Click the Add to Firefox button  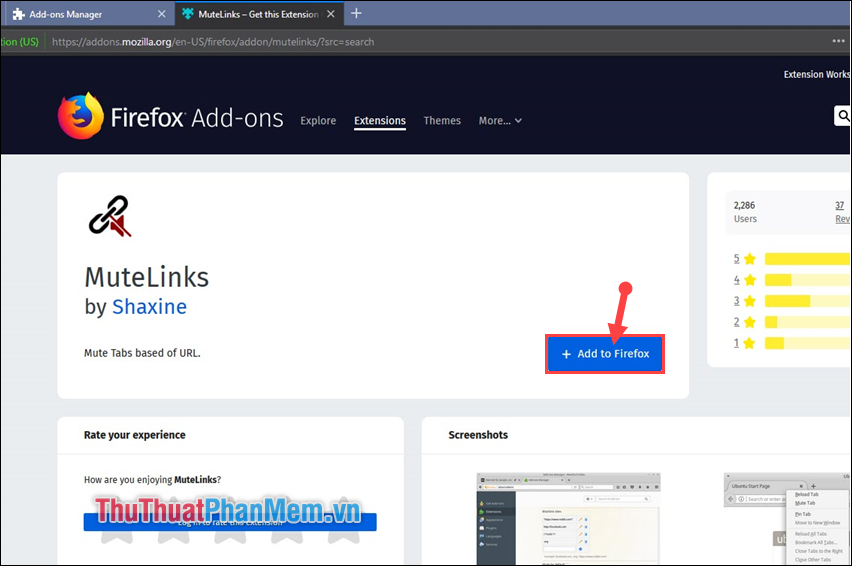[605, 354]
